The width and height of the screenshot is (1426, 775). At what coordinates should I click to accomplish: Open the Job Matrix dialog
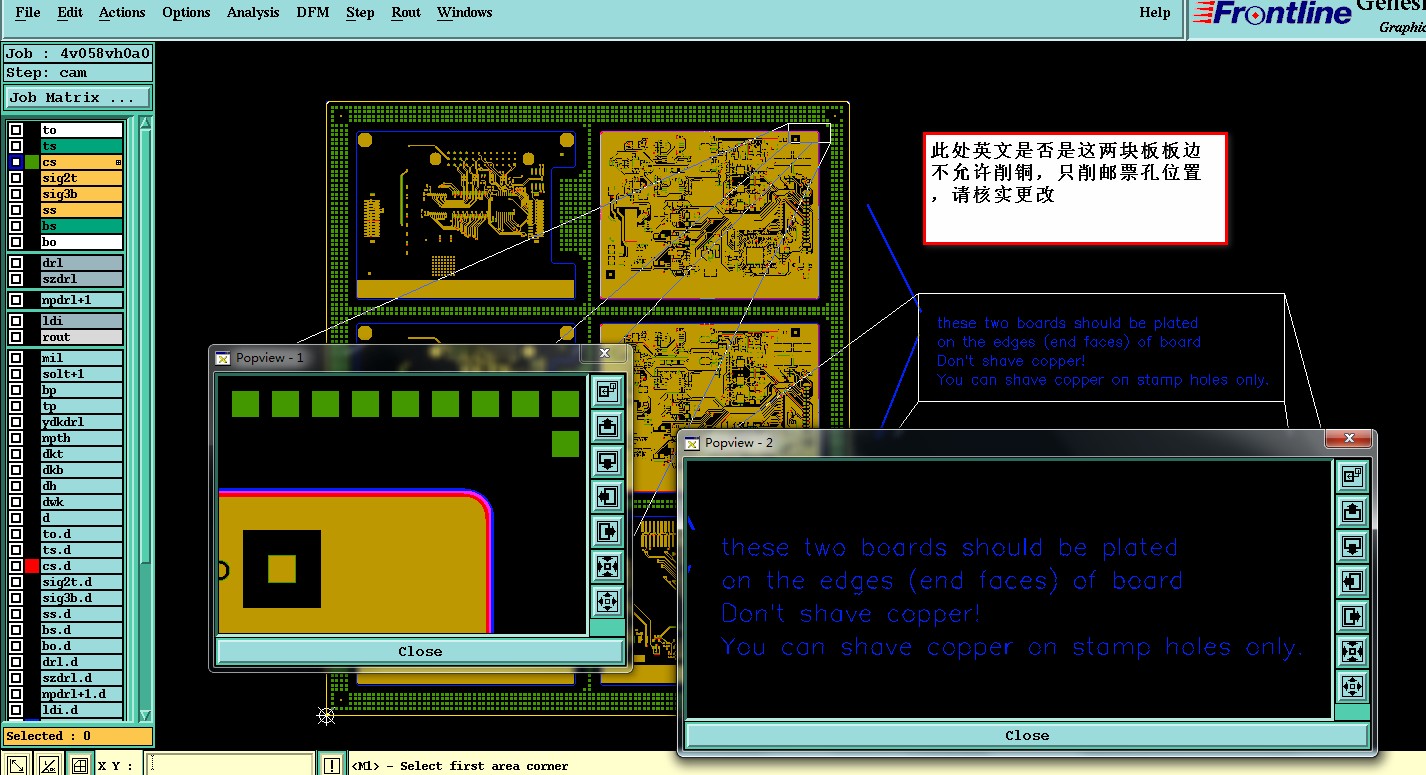78,98
